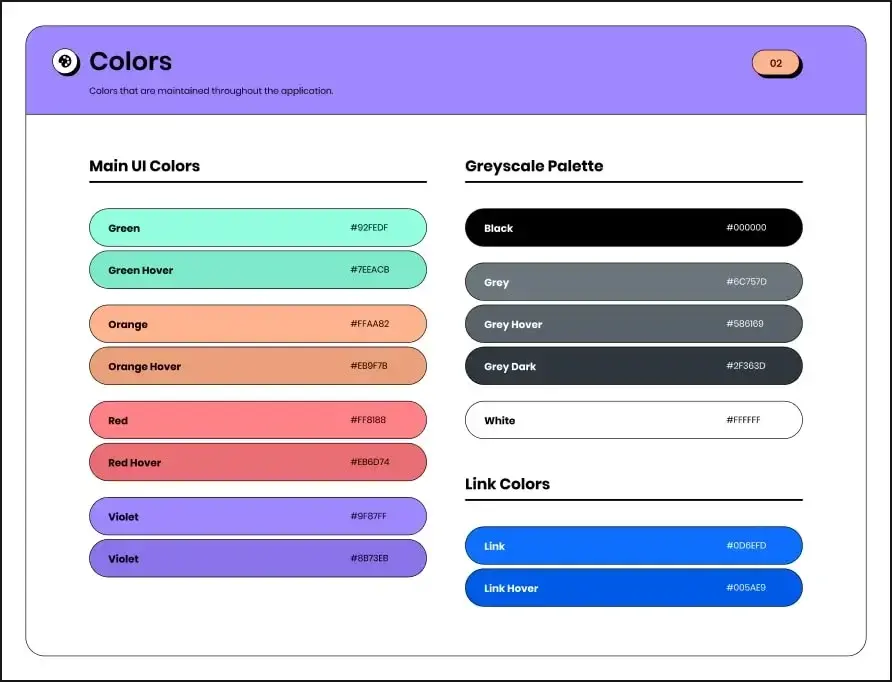Click the Grey #6C757D swatch
This screenshot has width=892, height=682.
(x=633, y=282)
